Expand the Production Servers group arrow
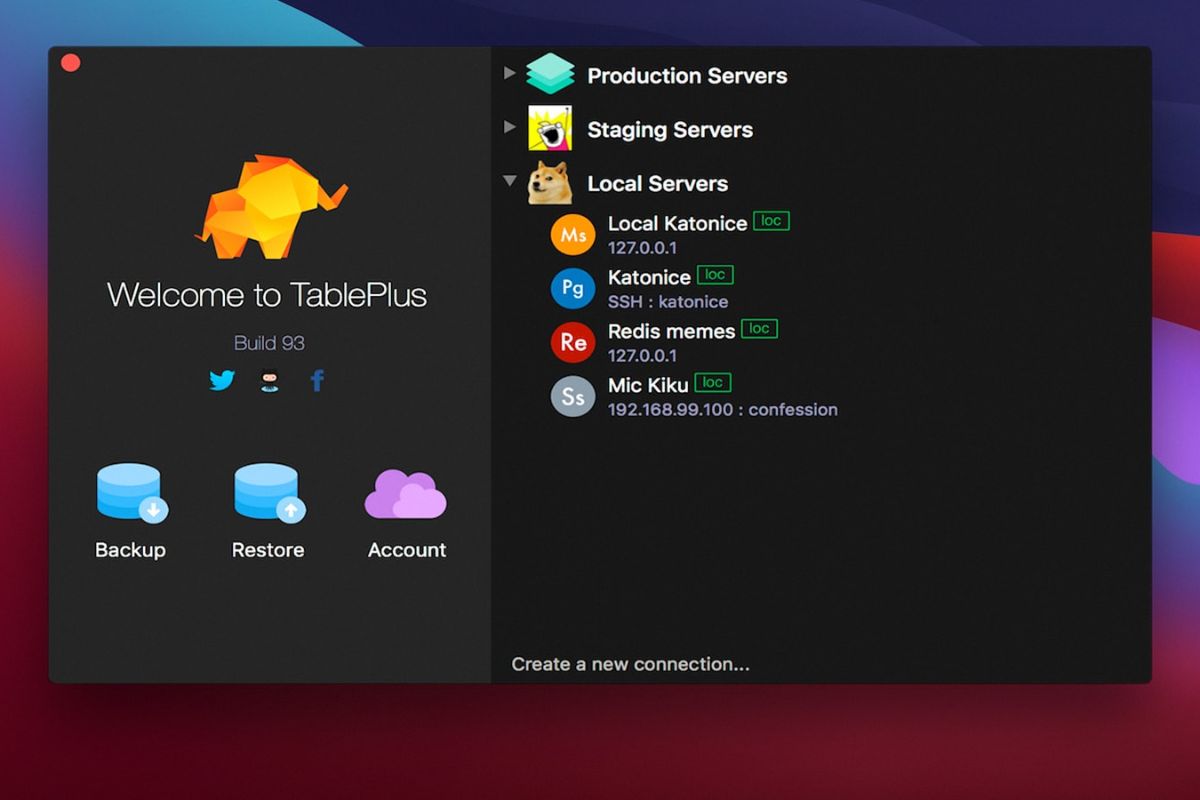 click(x=510, y=73)
